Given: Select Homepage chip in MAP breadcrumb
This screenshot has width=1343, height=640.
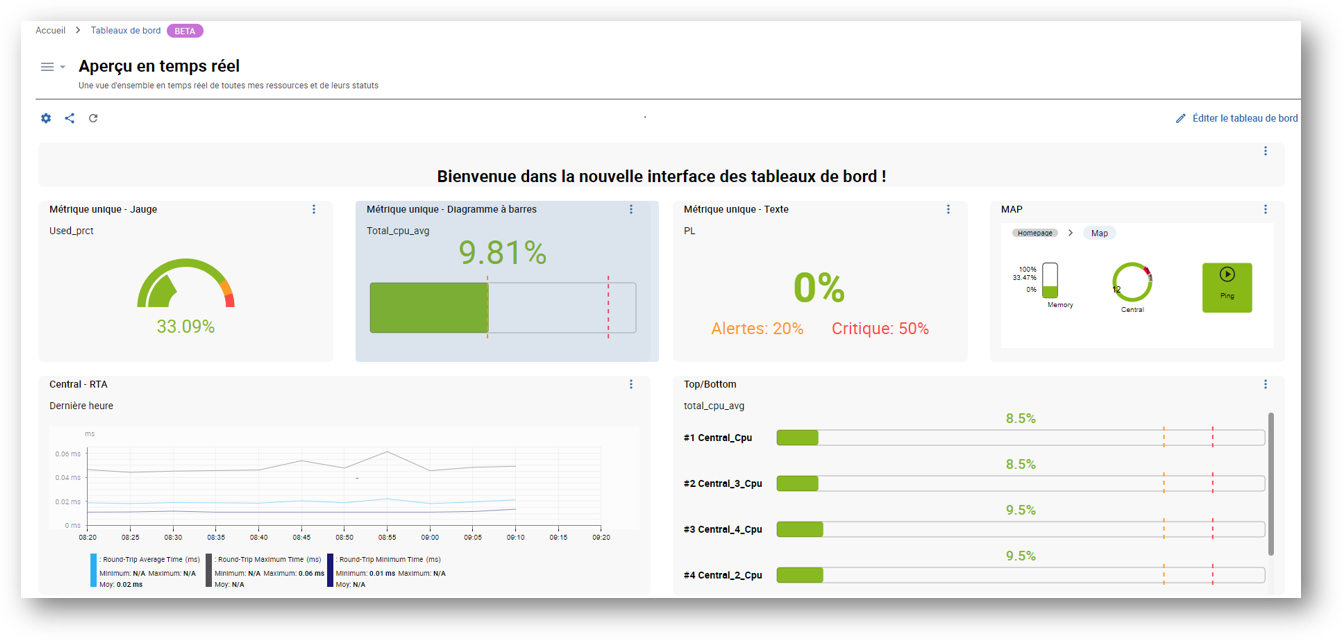Looking at the screenshot, I should (x=1034, y=233).
